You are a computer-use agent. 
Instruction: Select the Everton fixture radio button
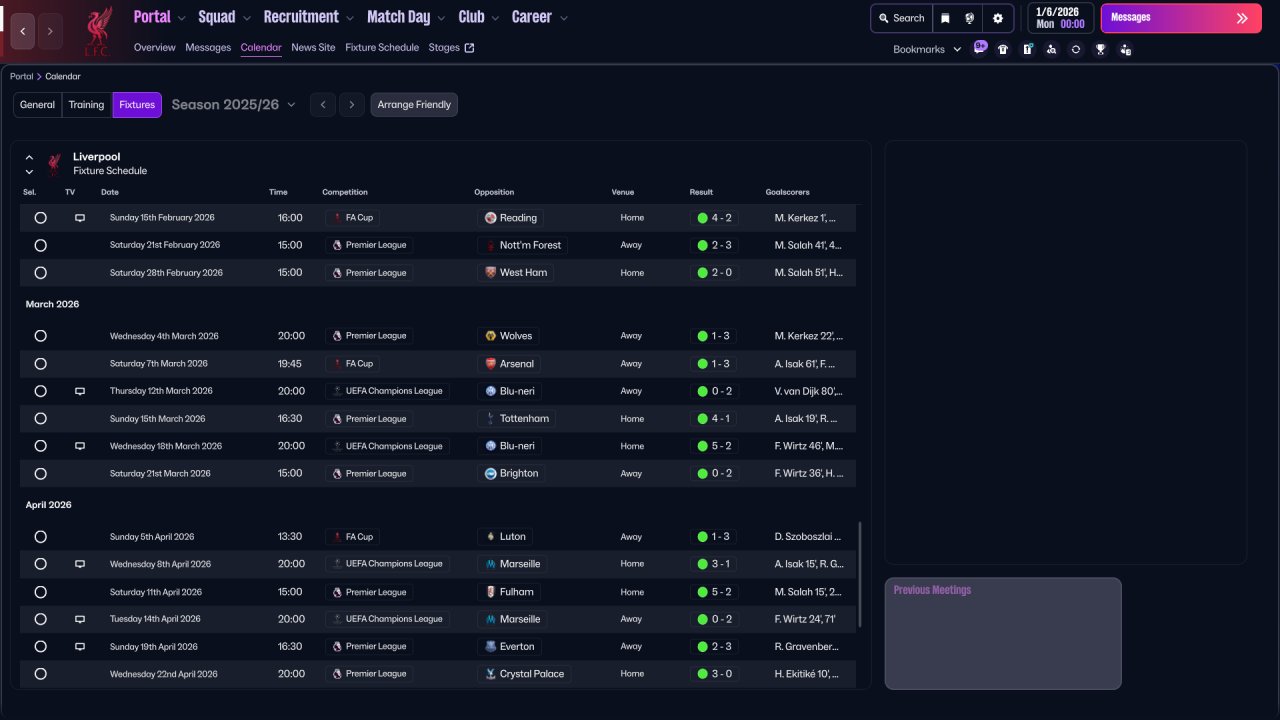tap(40, 647)
